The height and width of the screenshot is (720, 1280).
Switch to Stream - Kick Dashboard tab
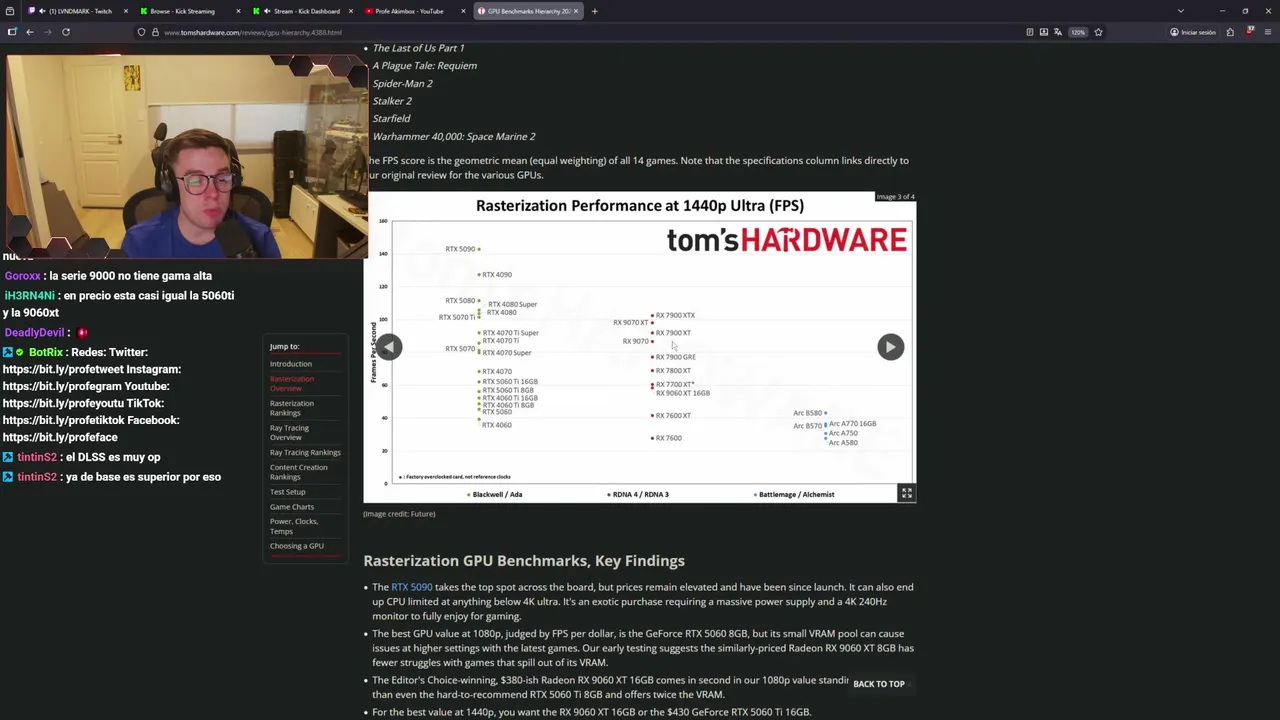point(302,11)
